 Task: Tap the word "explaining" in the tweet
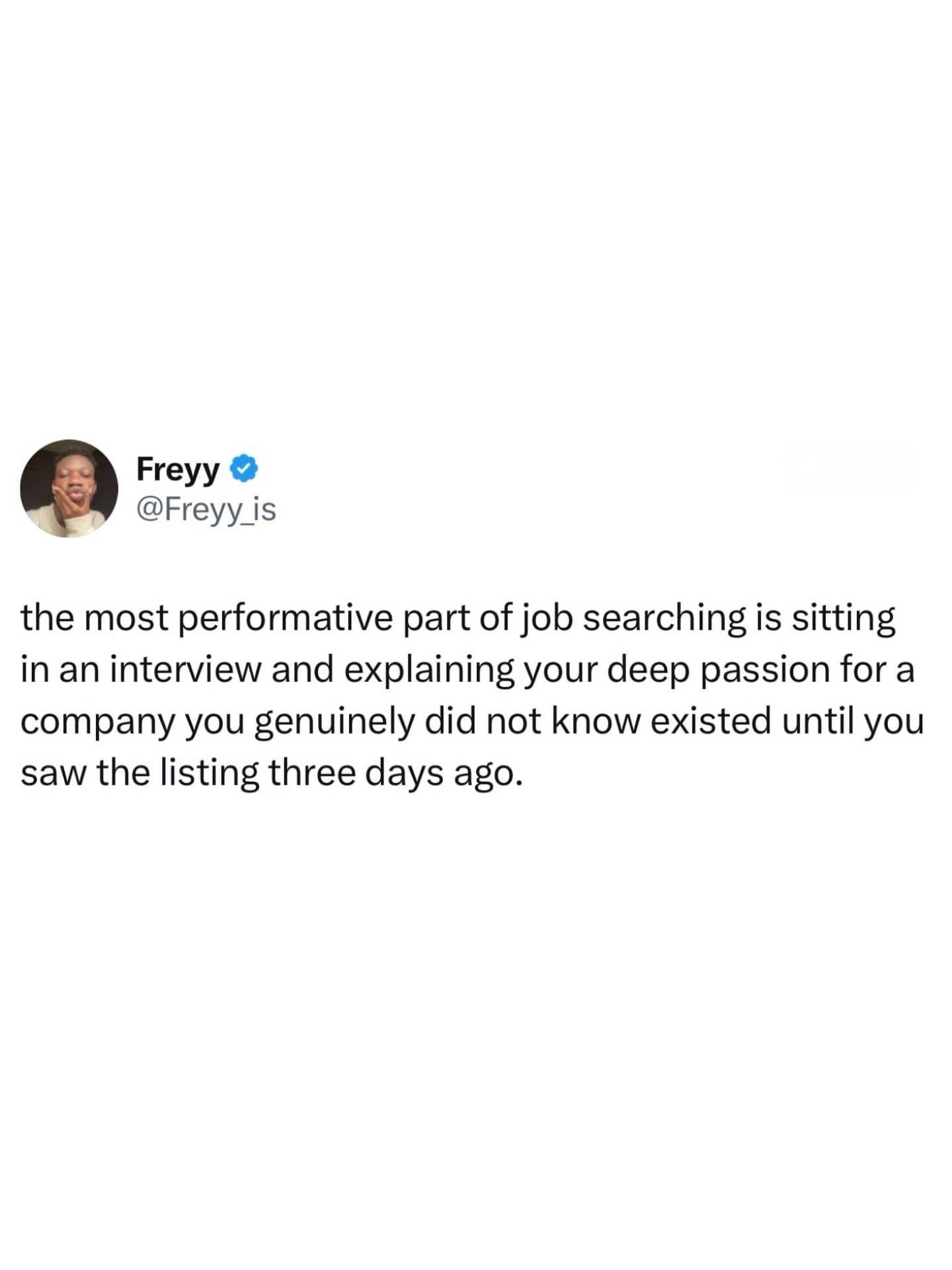click(428, 671)
